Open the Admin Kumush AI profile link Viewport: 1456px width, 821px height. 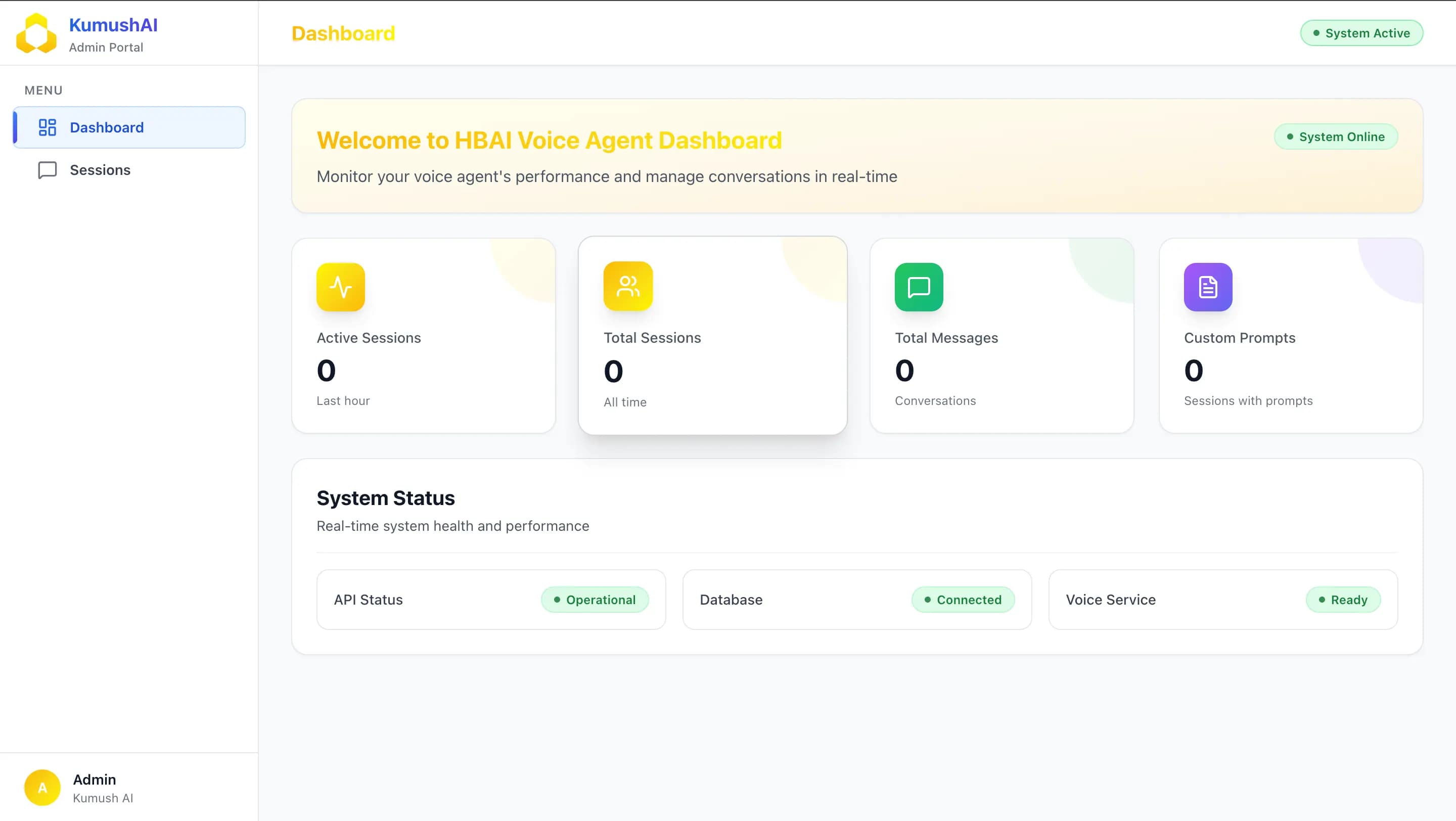click(x=94, y=787)
